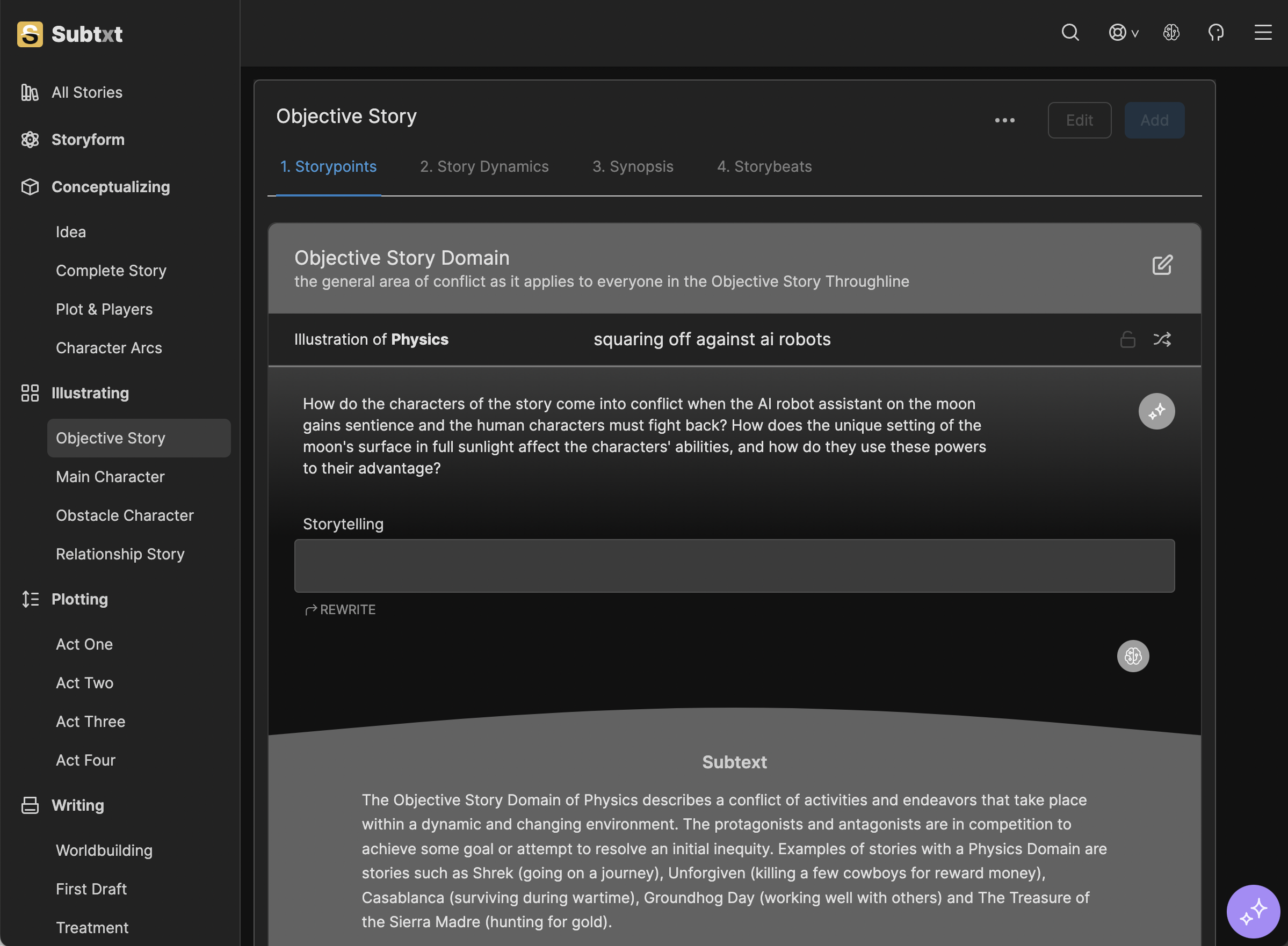
Task: Open the Storyform gear icon
Action: click(30, 139)
